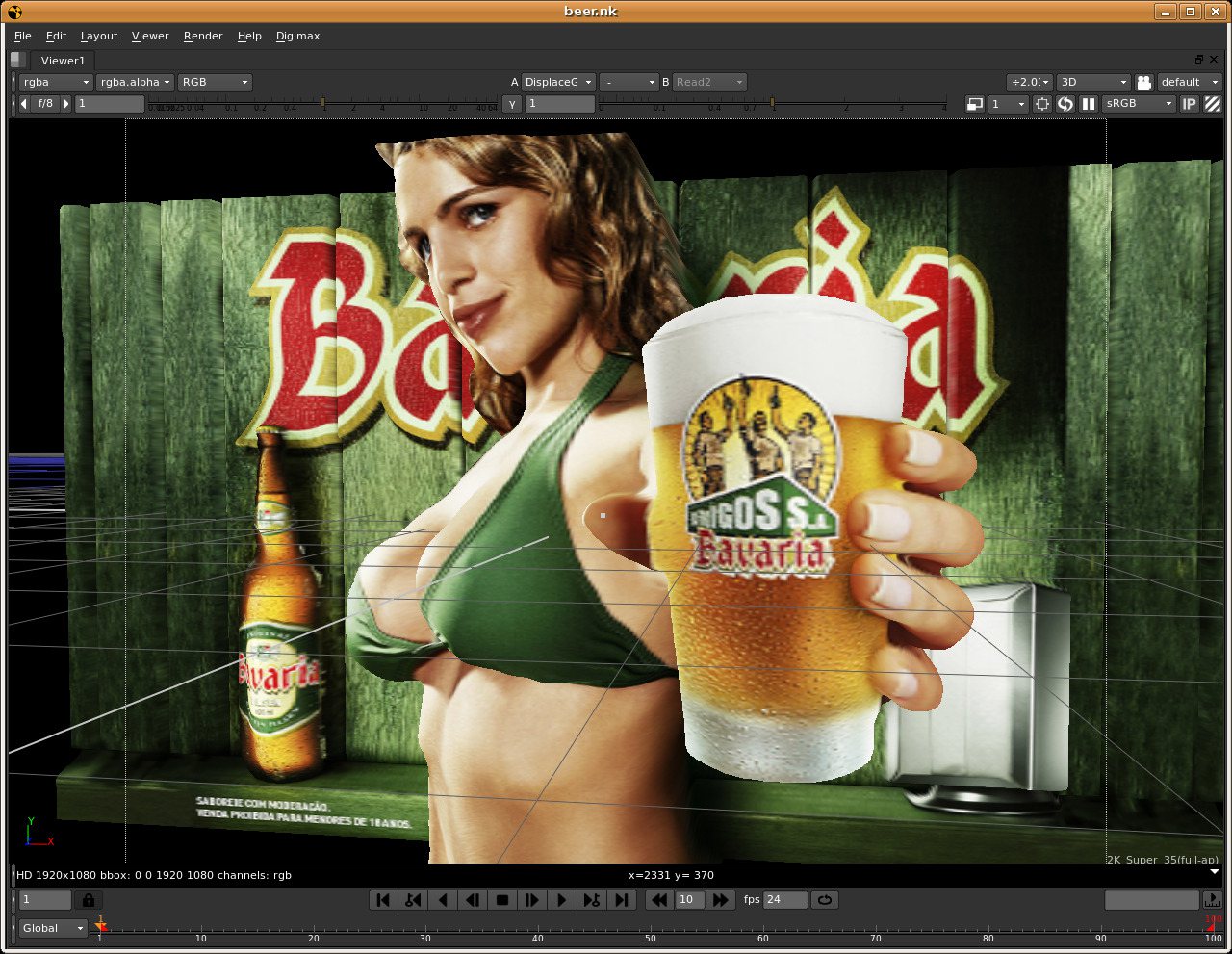Jump to the next keyframe
This screenshot has width=1232, height=954.
click(592, 900)
